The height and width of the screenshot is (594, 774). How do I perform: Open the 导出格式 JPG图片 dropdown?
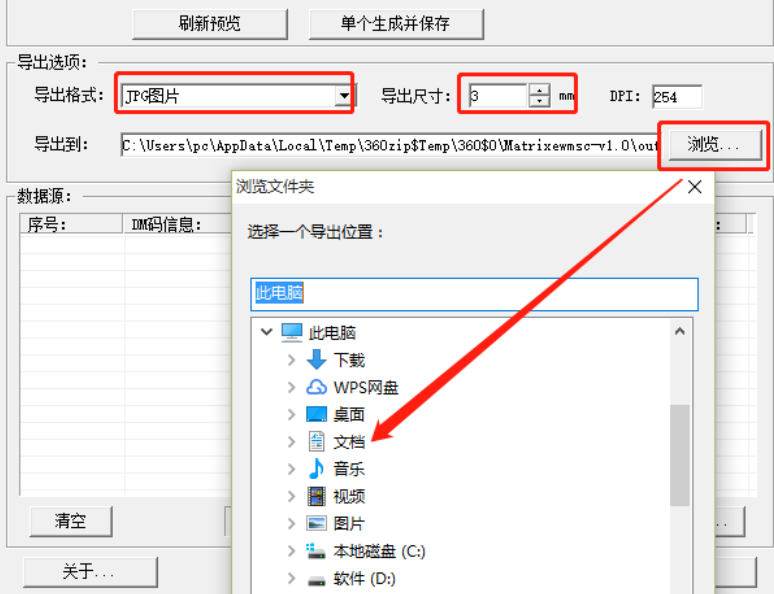[x=344, y=95]
